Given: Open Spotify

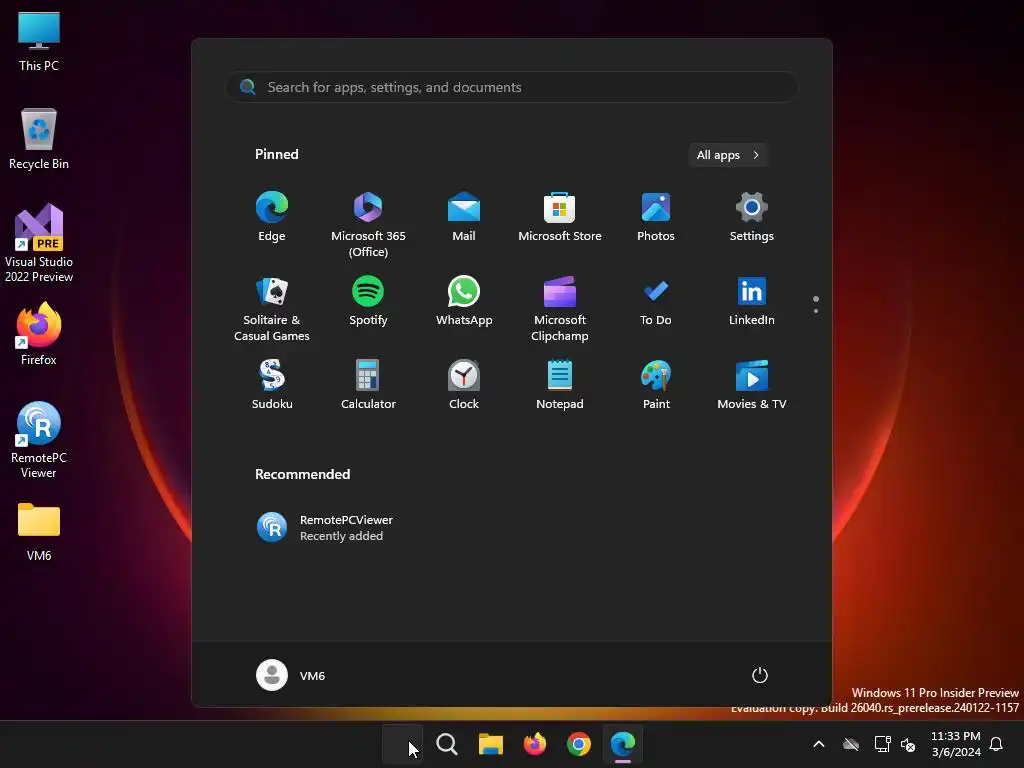Looking at the screenshot, I should click(x=368, y=302).
